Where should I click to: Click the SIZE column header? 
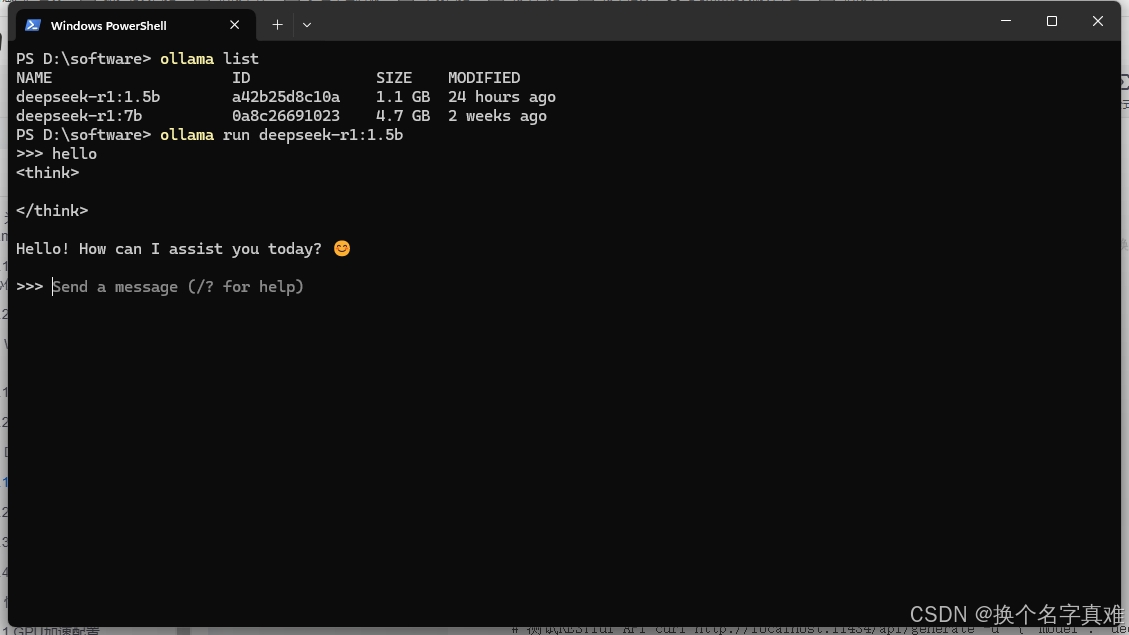tap(394, 78)
